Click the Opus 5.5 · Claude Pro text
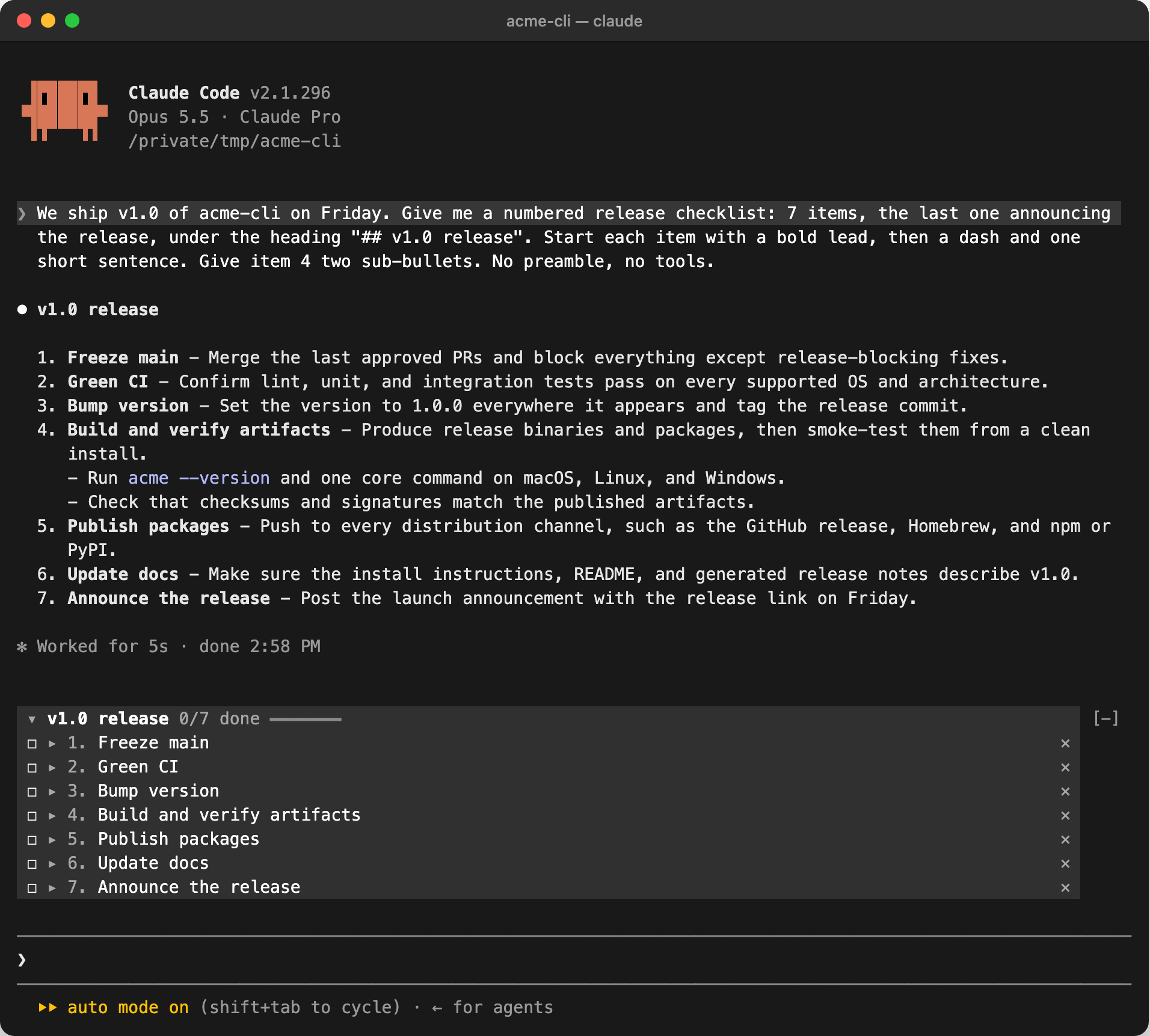Image resolution: width=1150 pixels, height=1036 pixels. (x=235, y=117)
